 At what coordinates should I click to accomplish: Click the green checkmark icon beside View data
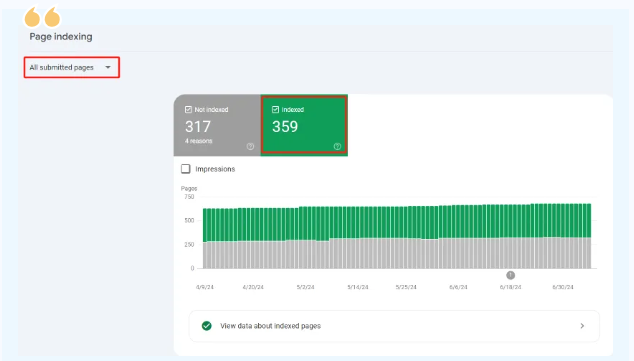(207, 326)
